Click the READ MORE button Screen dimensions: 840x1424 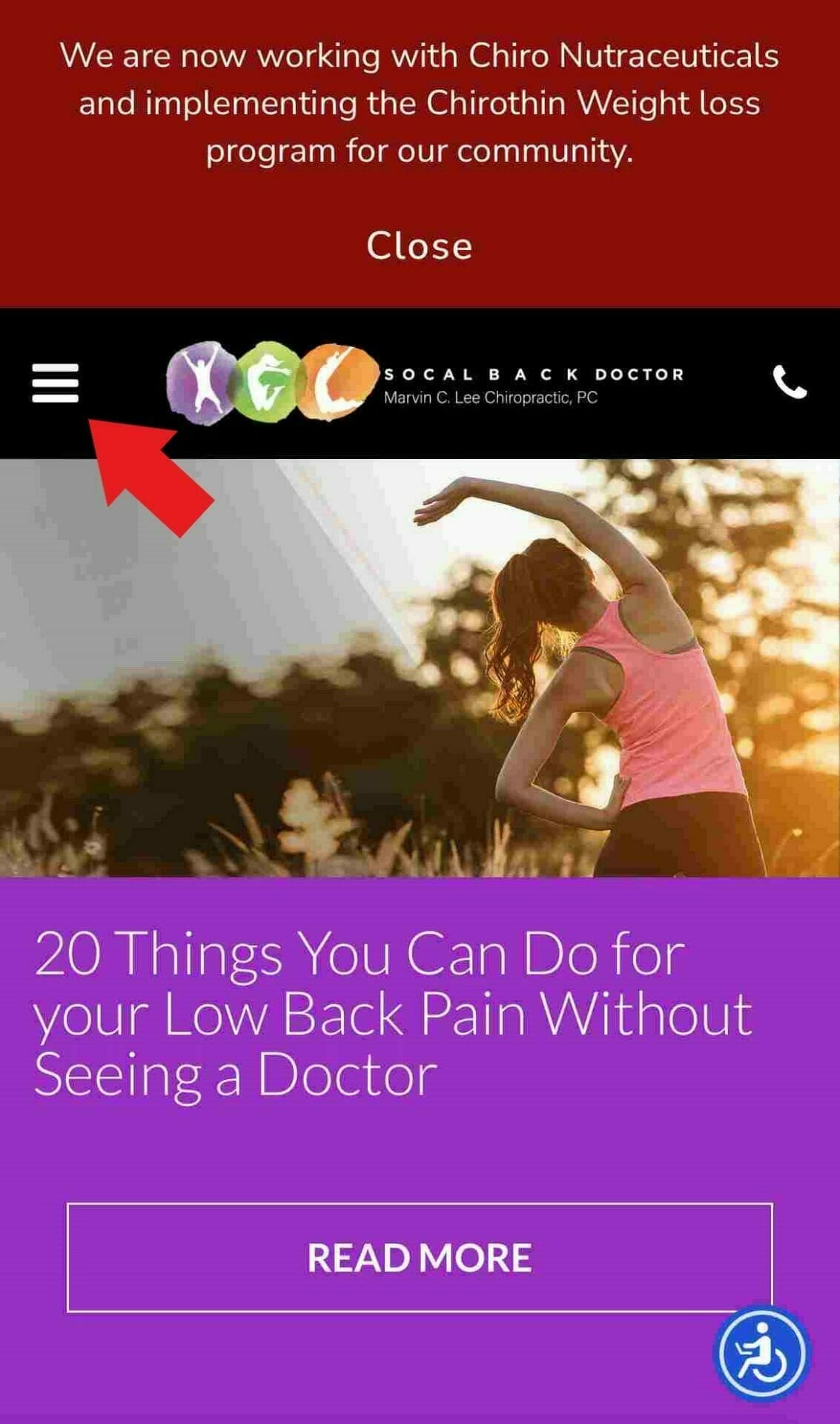420,1257
